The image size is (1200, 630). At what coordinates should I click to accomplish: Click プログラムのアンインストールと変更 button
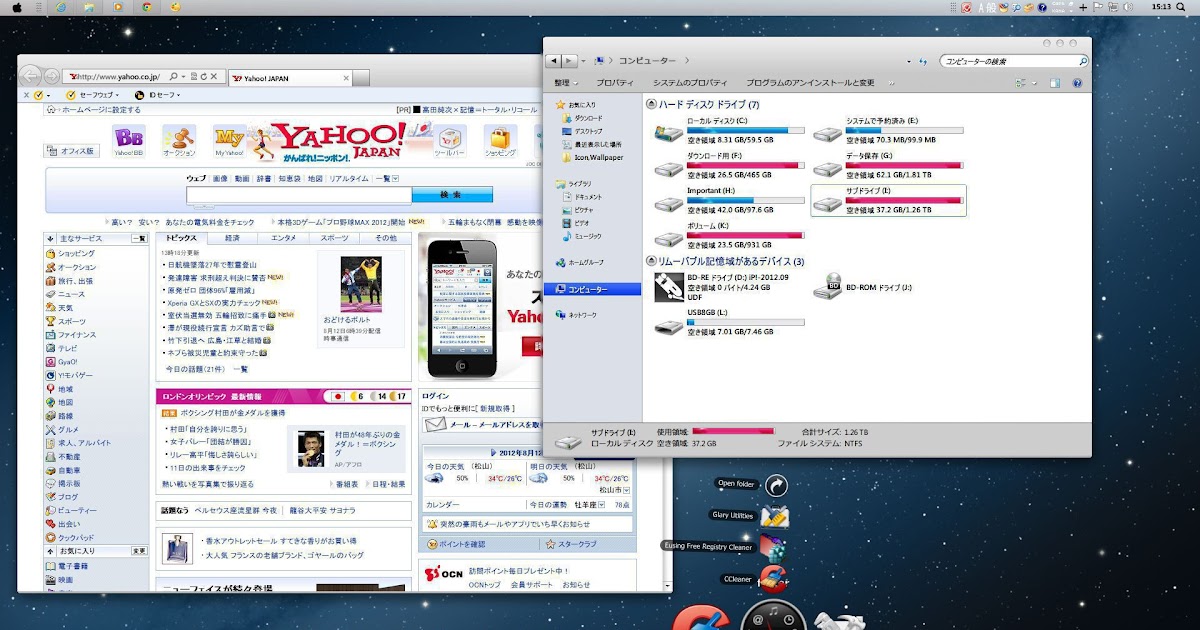pos(809,83)
